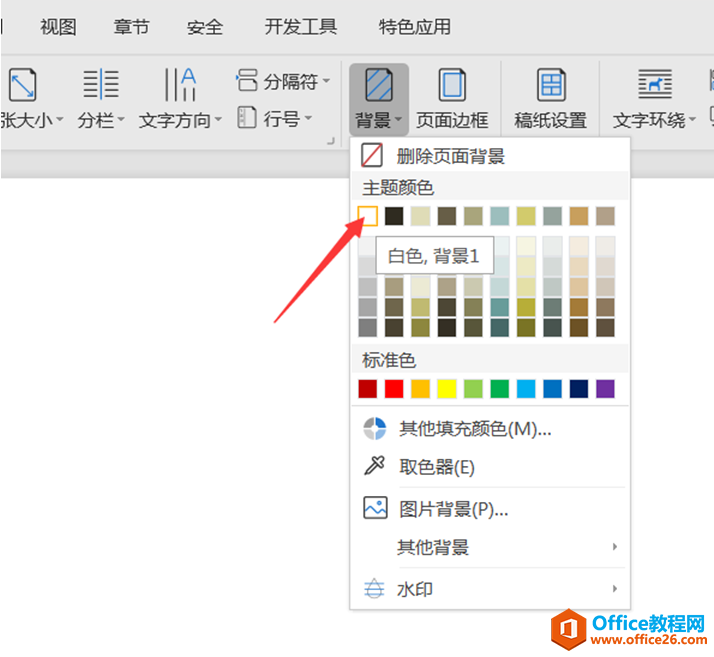Click the eyedropper icon
The image size is (714, 657).
point(375,465)
